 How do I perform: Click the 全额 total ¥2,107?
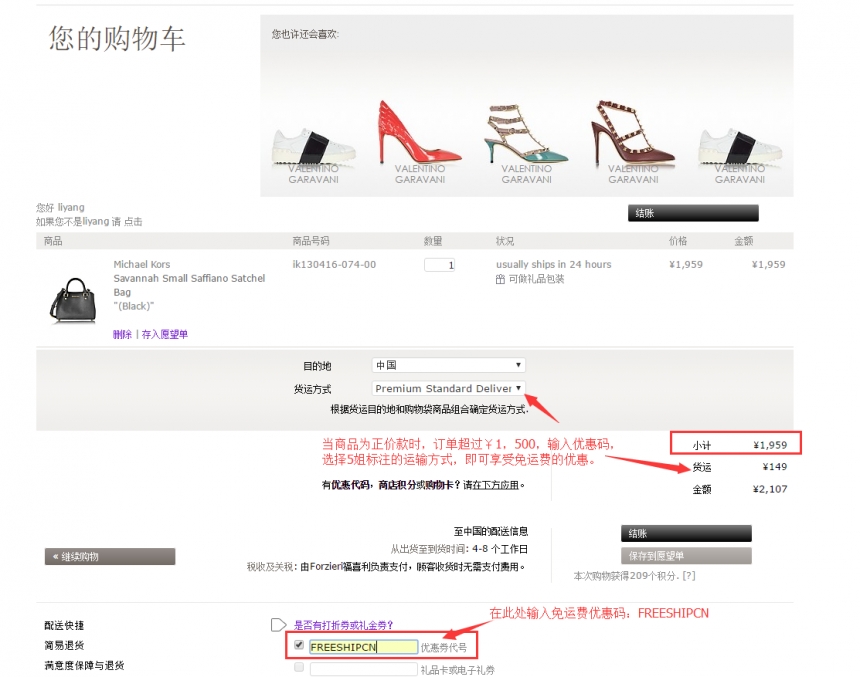(x=770, y=489)
